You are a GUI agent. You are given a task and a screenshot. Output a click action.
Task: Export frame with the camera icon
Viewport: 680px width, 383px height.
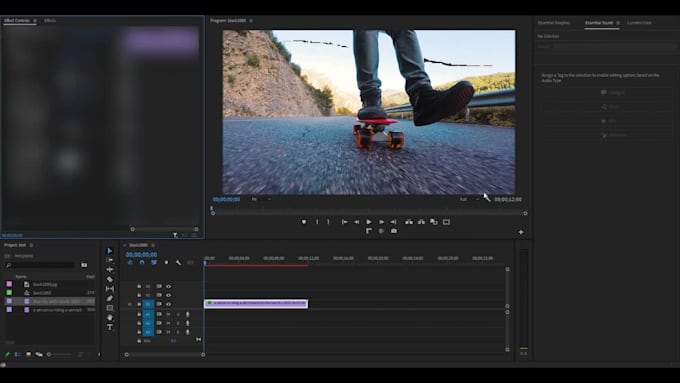point(394,231)
